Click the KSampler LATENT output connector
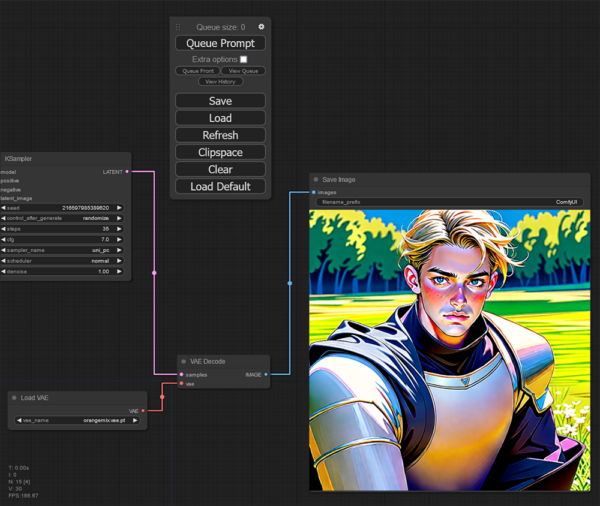This screenshot has width=600, height=506. (x=126, y=172)
